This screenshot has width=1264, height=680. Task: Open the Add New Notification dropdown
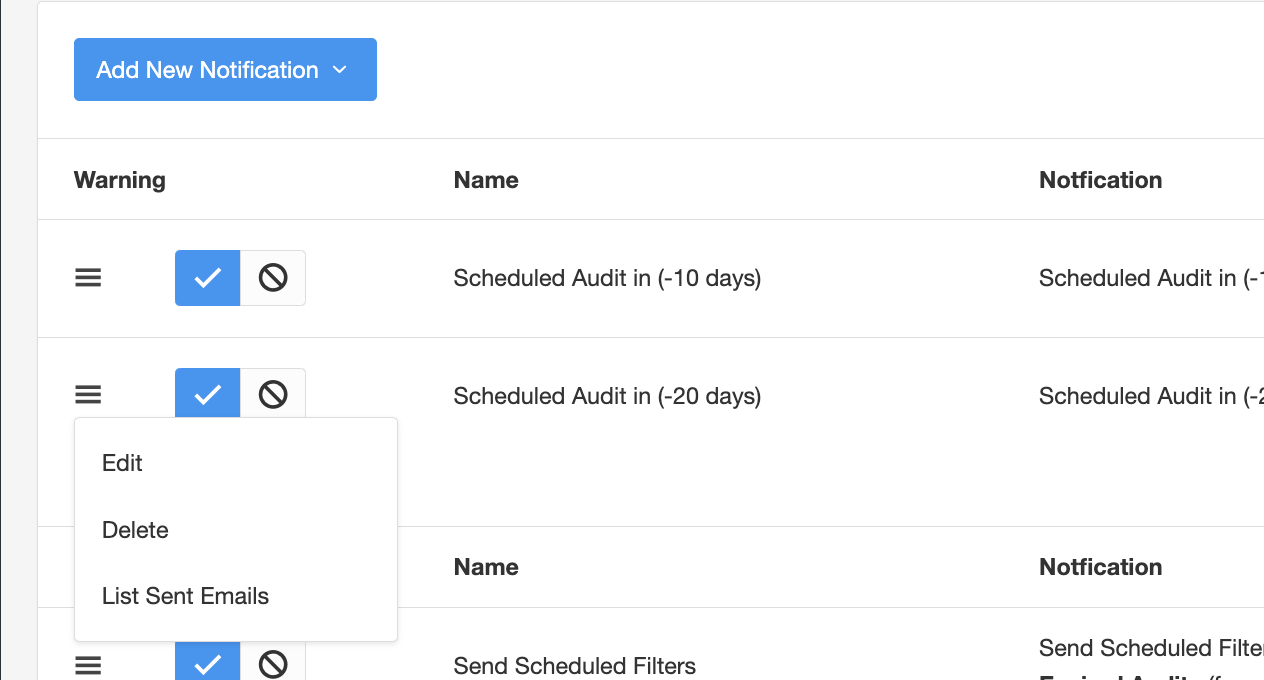pos(225,70)
